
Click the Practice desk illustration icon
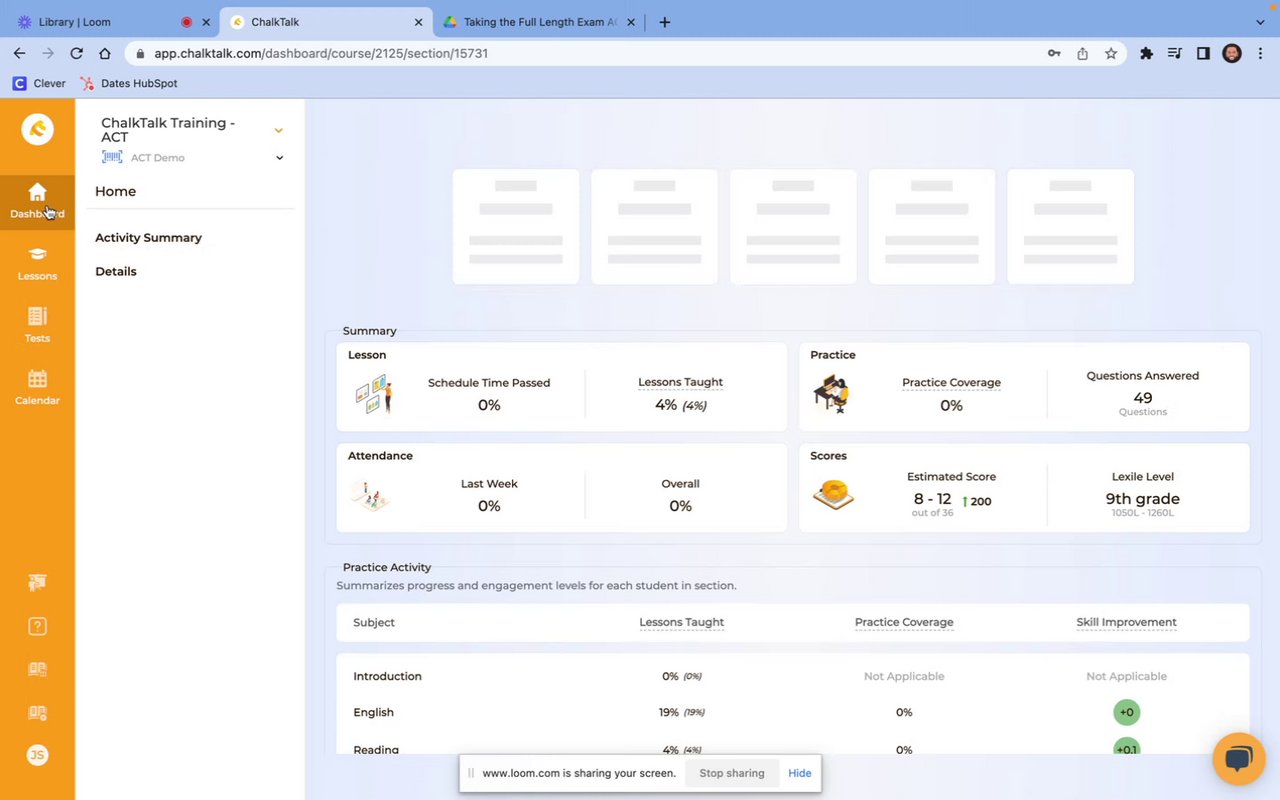[831, 394]
